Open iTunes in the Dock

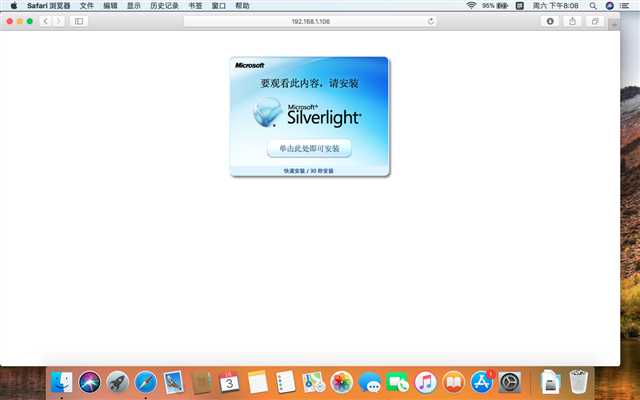click(426, 382)
